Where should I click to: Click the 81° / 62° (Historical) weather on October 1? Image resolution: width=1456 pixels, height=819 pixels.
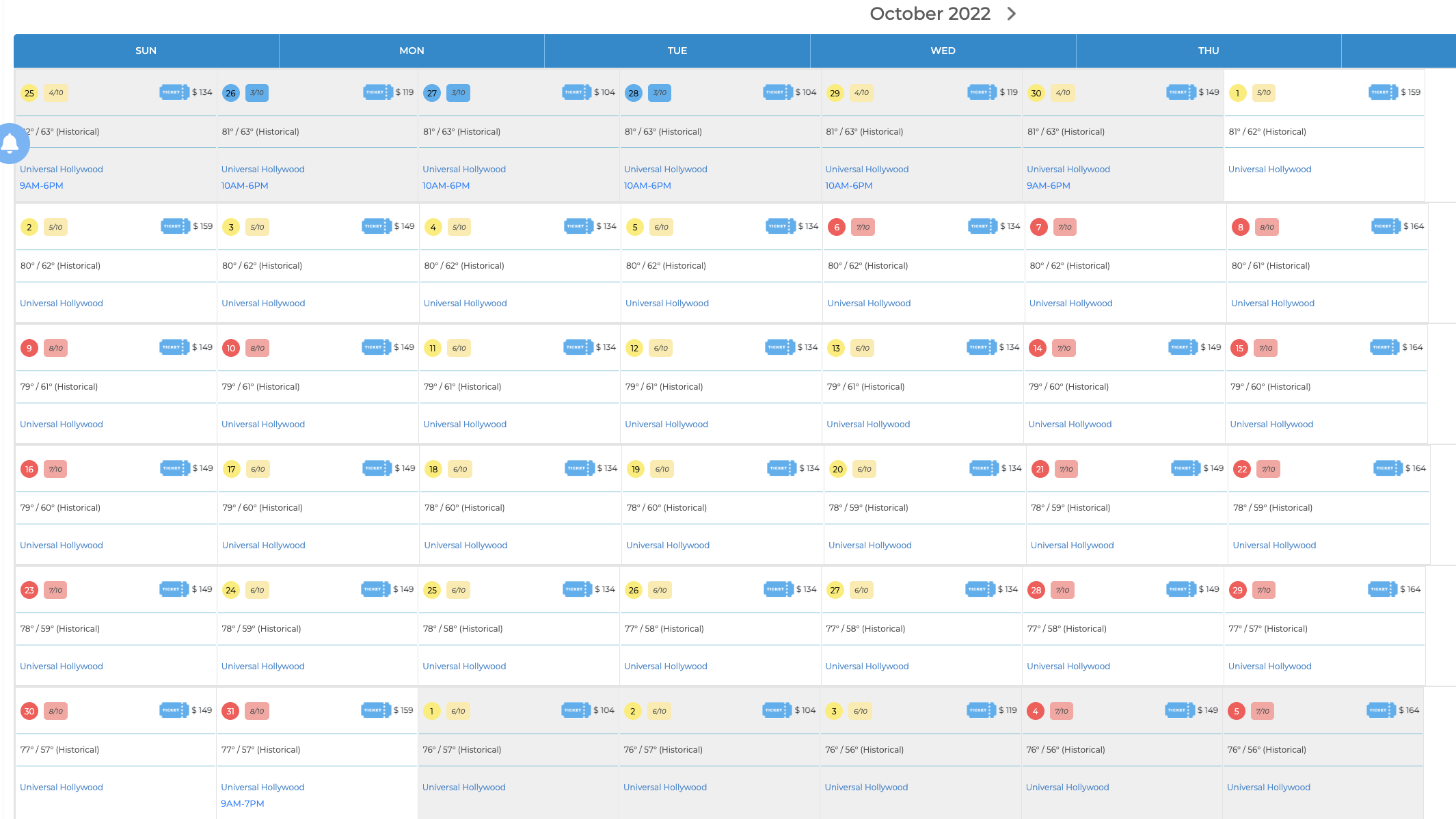(1267, 131)
